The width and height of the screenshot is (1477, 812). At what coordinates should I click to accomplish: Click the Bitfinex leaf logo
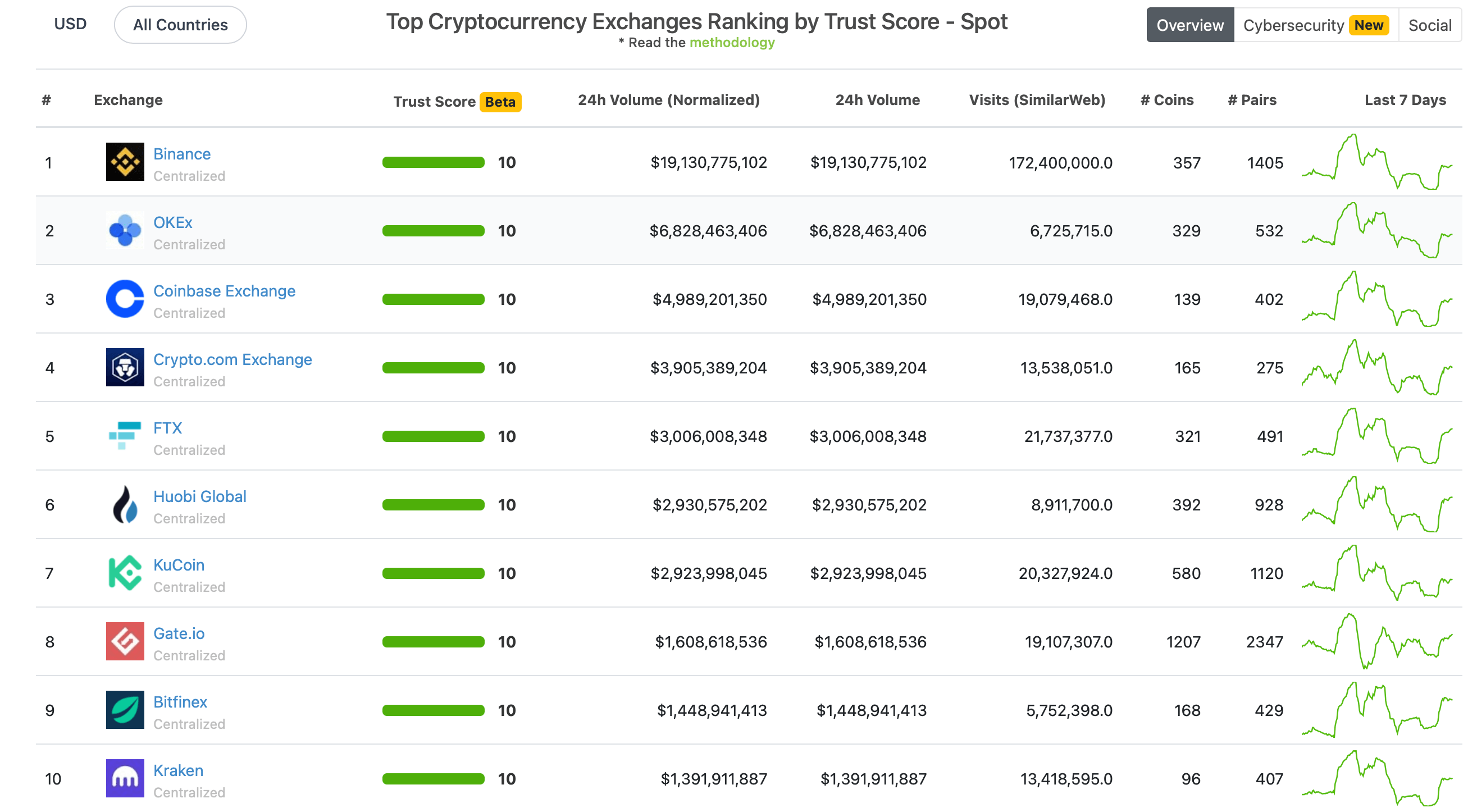click(x=125, y=710)
